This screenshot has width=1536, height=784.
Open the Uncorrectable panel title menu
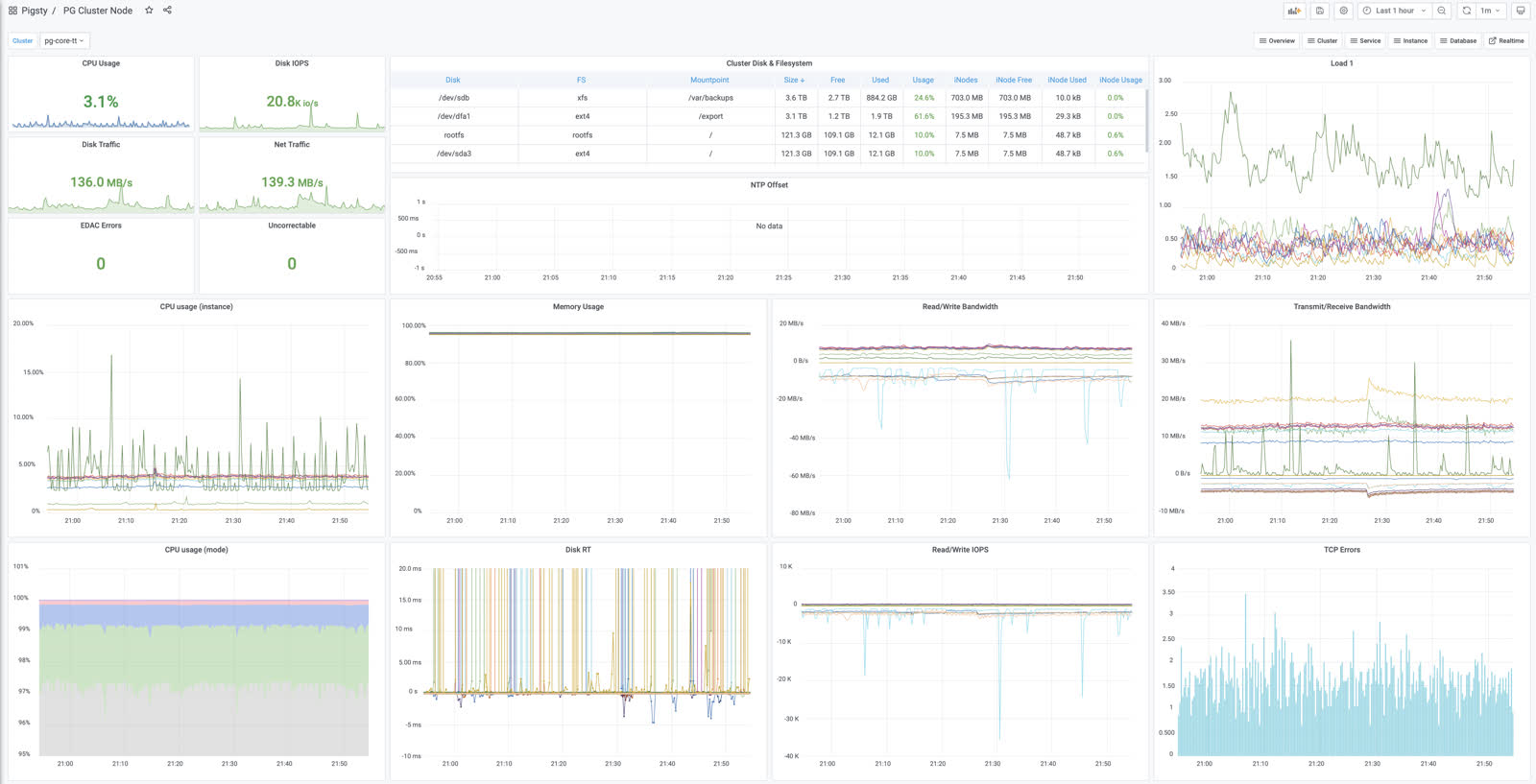pos(292,226)
